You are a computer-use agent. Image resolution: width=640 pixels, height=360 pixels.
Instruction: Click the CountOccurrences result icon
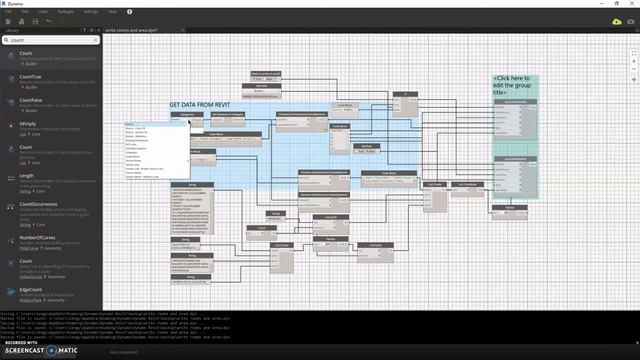pyautogui.click(x=11, y=207)
